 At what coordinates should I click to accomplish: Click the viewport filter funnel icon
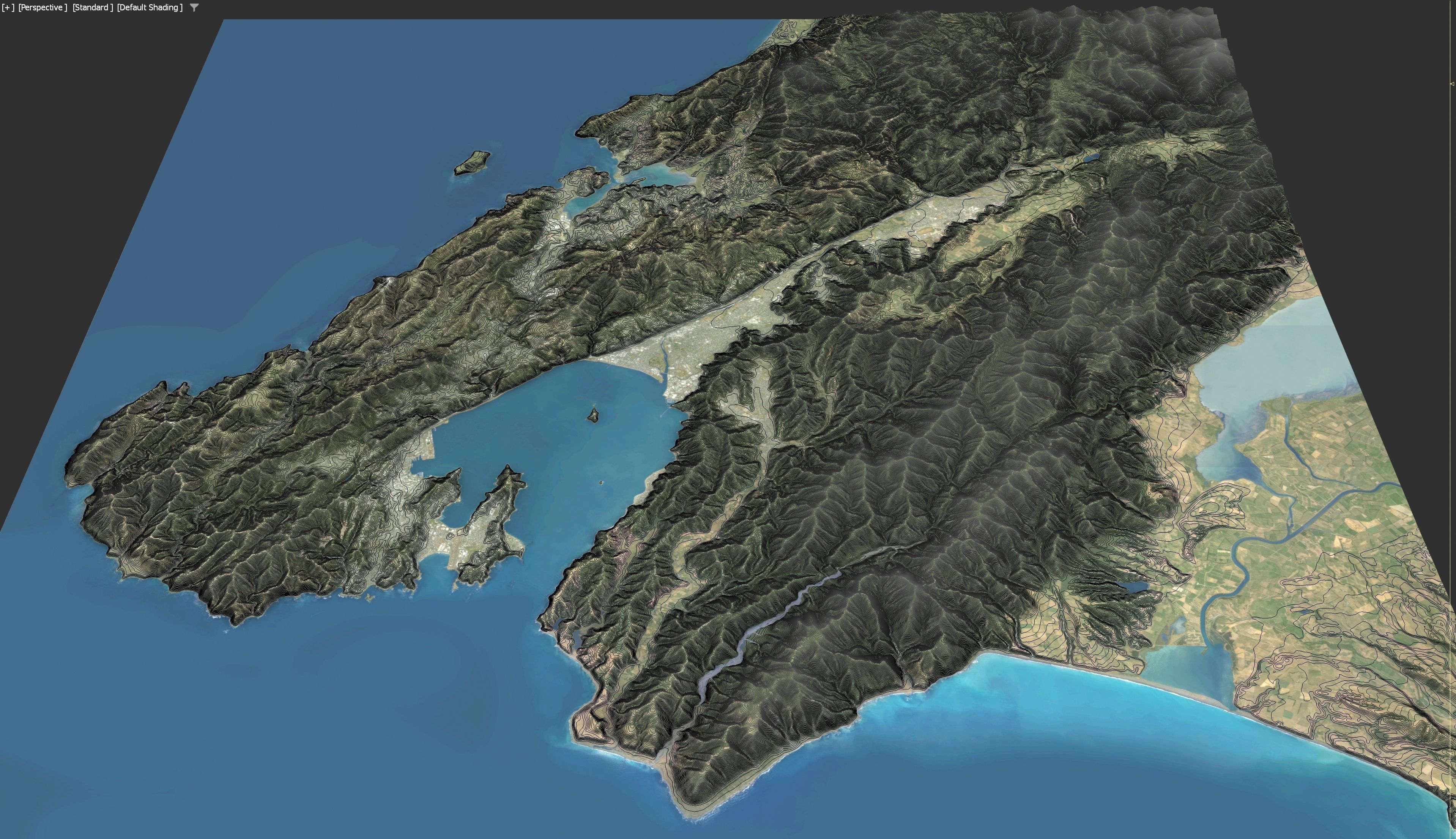(195, 8)
